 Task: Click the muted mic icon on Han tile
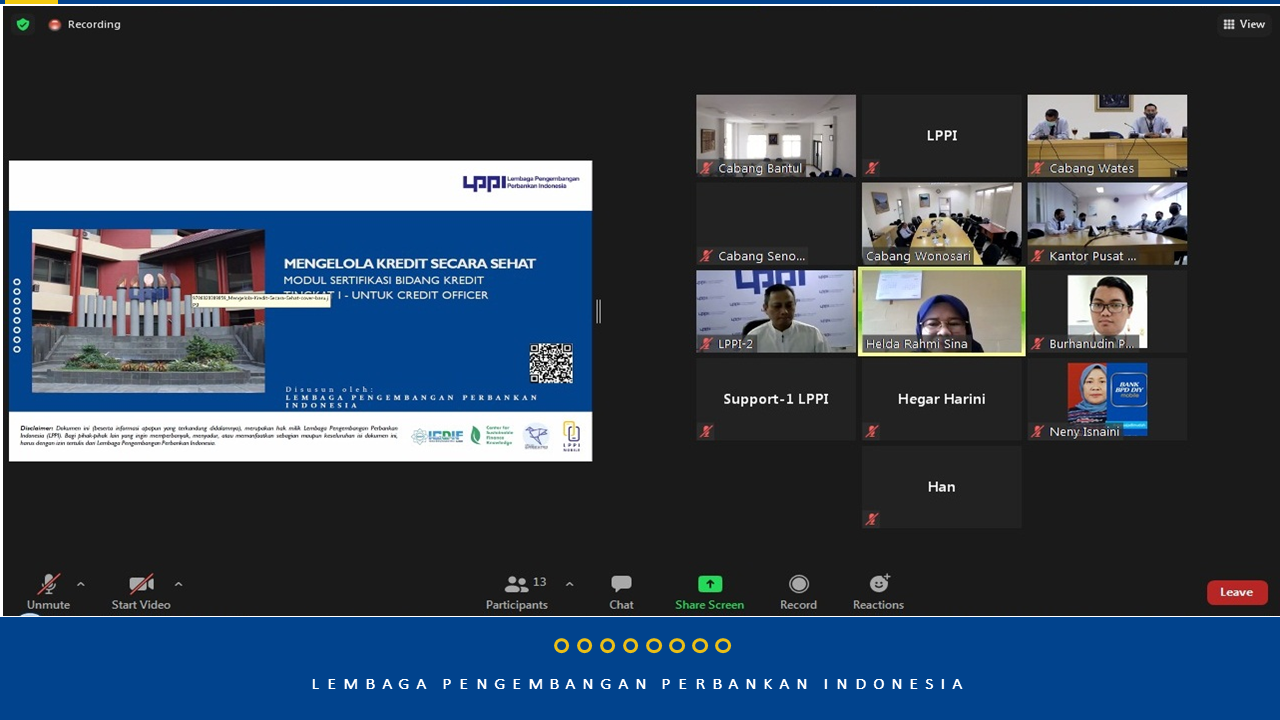(872, 519)
